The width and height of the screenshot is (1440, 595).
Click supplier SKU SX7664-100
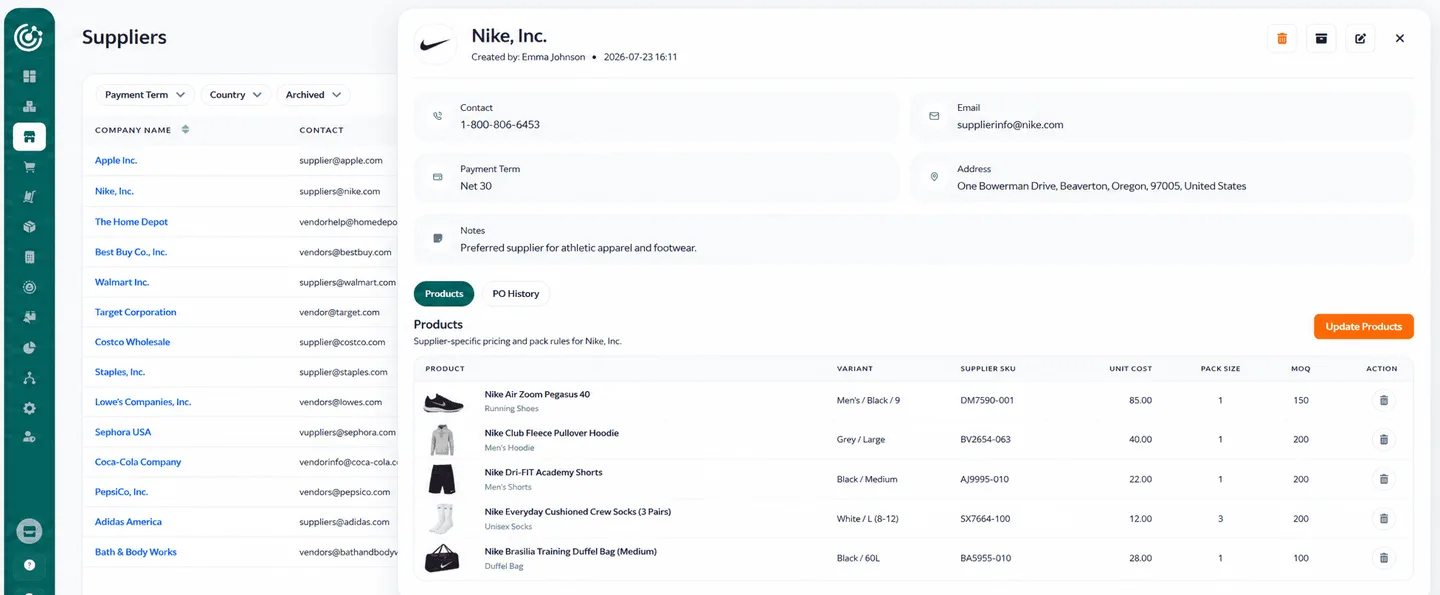pos(985,519)
